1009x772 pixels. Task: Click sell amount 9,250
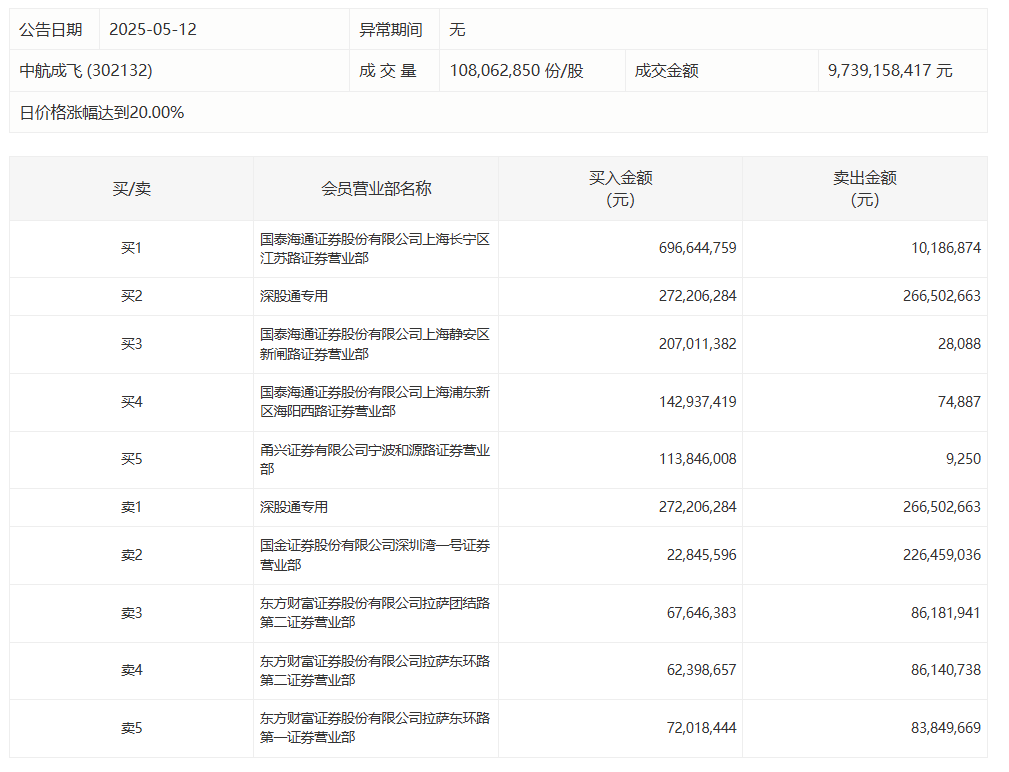(x=963, y=459)
